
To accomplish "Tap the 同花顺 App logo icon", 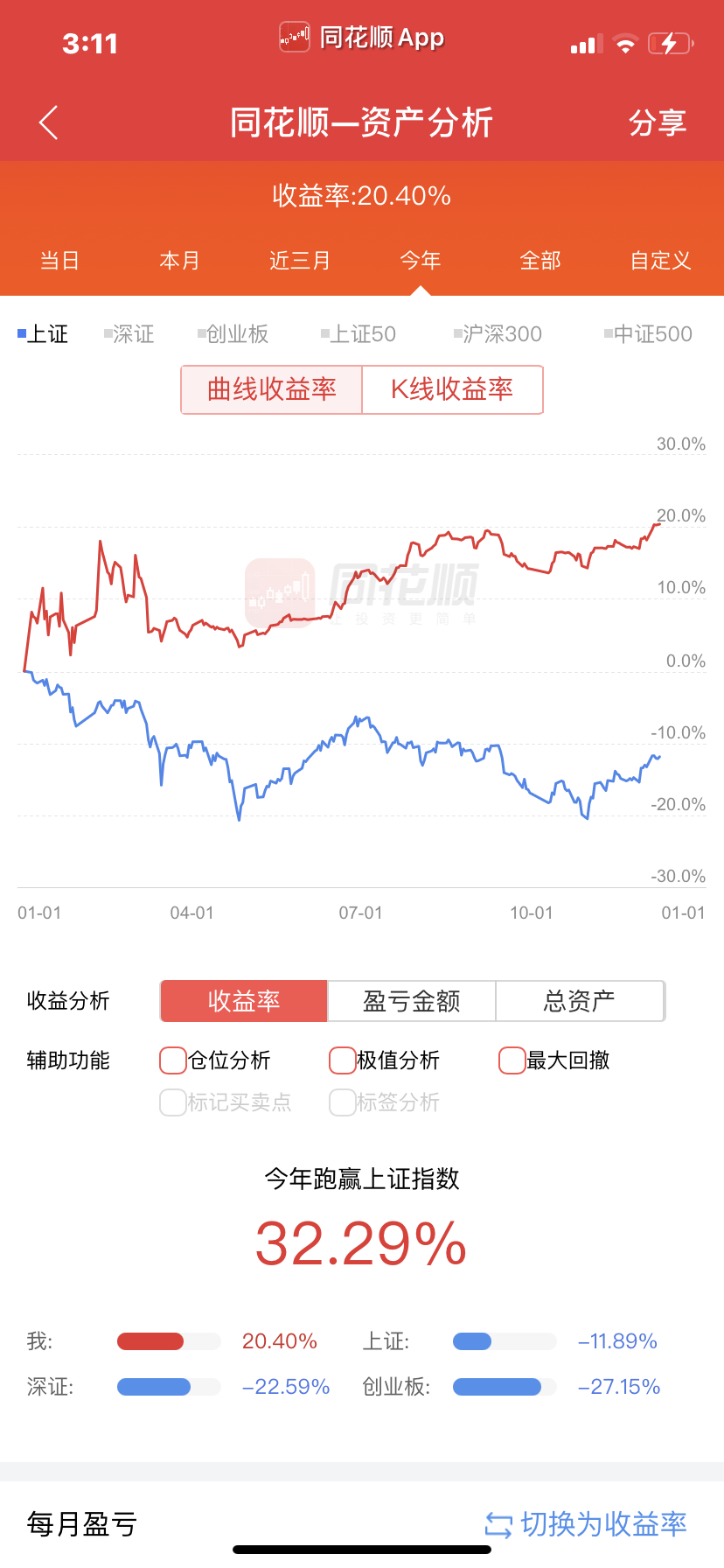I will coord(295,38).
